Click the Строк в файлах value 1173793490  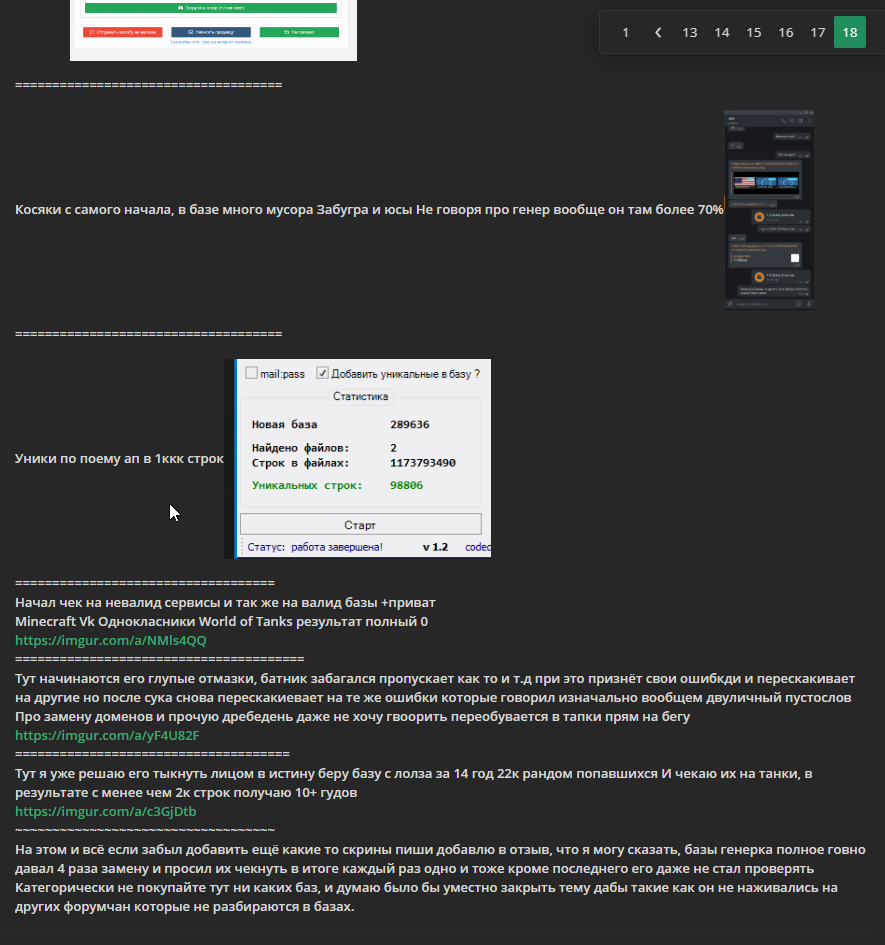pos(423,463)
